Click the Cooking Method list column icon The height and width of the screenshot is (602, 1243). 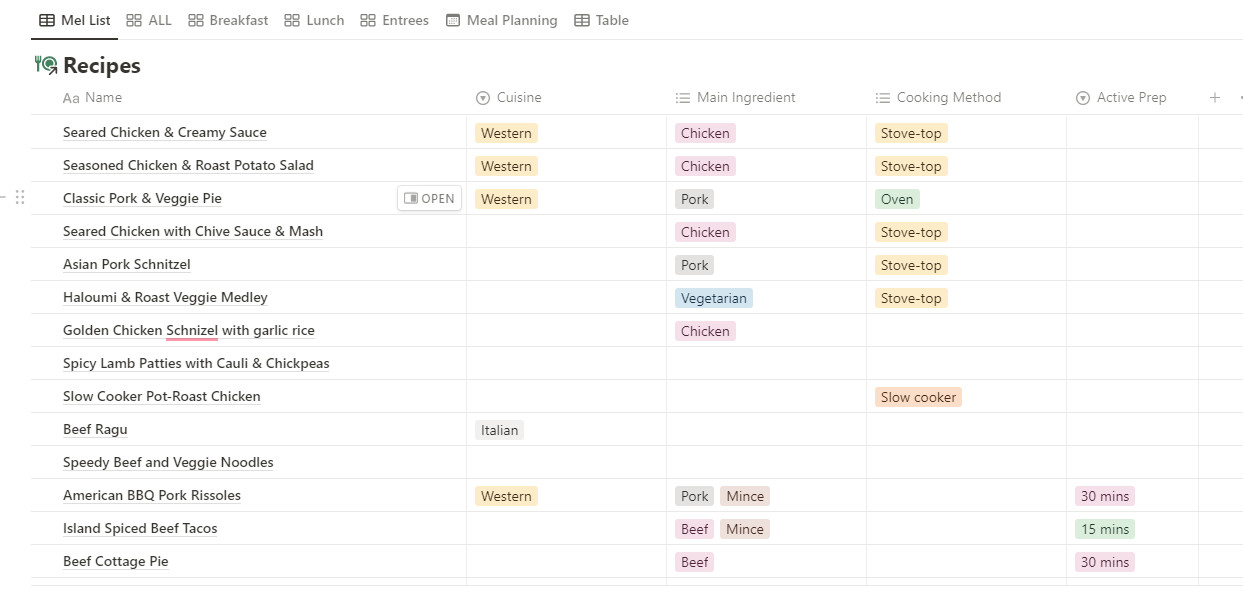tap(883, 98)
